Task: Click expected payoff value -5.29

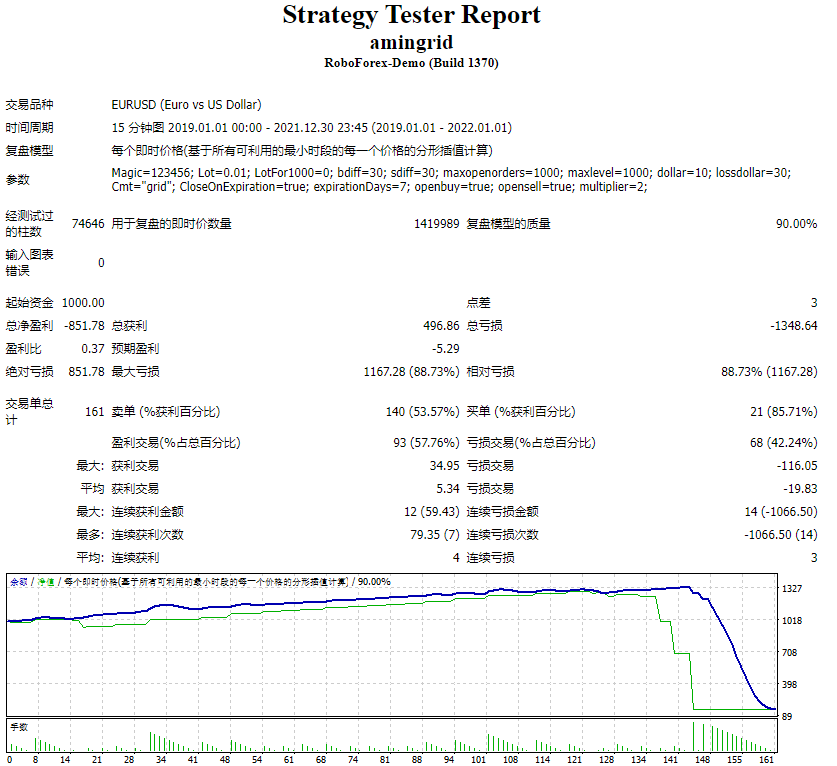Action: 446,349
